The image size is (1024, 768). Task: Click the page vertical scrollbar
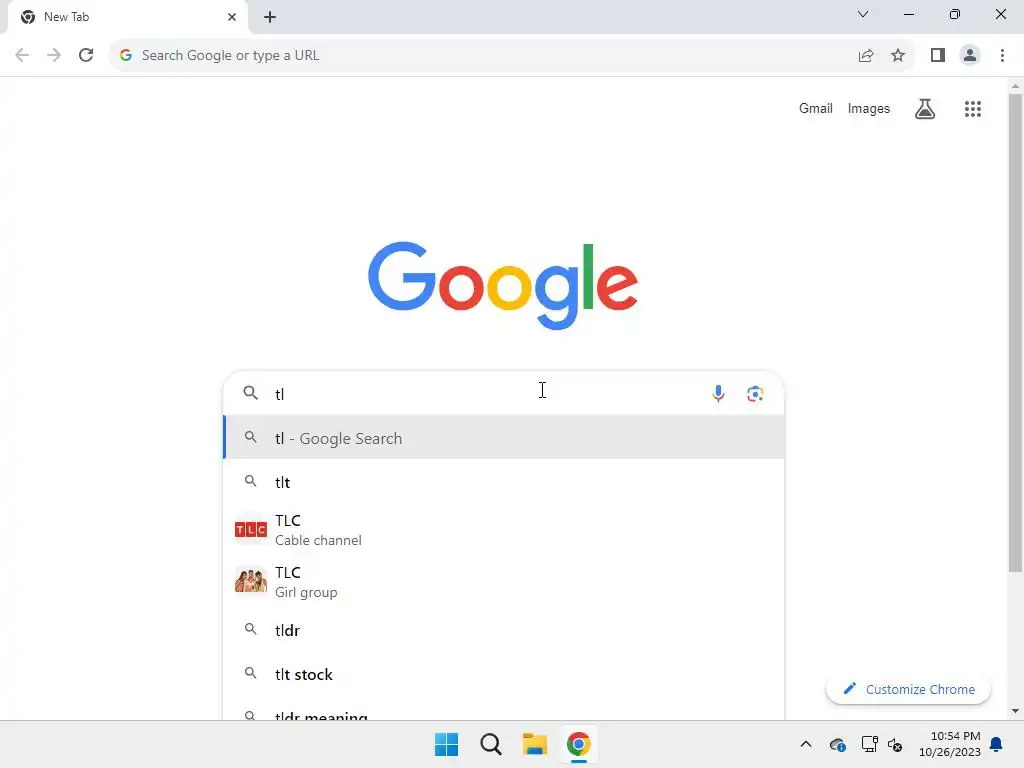pyautogui.click(x=1015, y=333)
